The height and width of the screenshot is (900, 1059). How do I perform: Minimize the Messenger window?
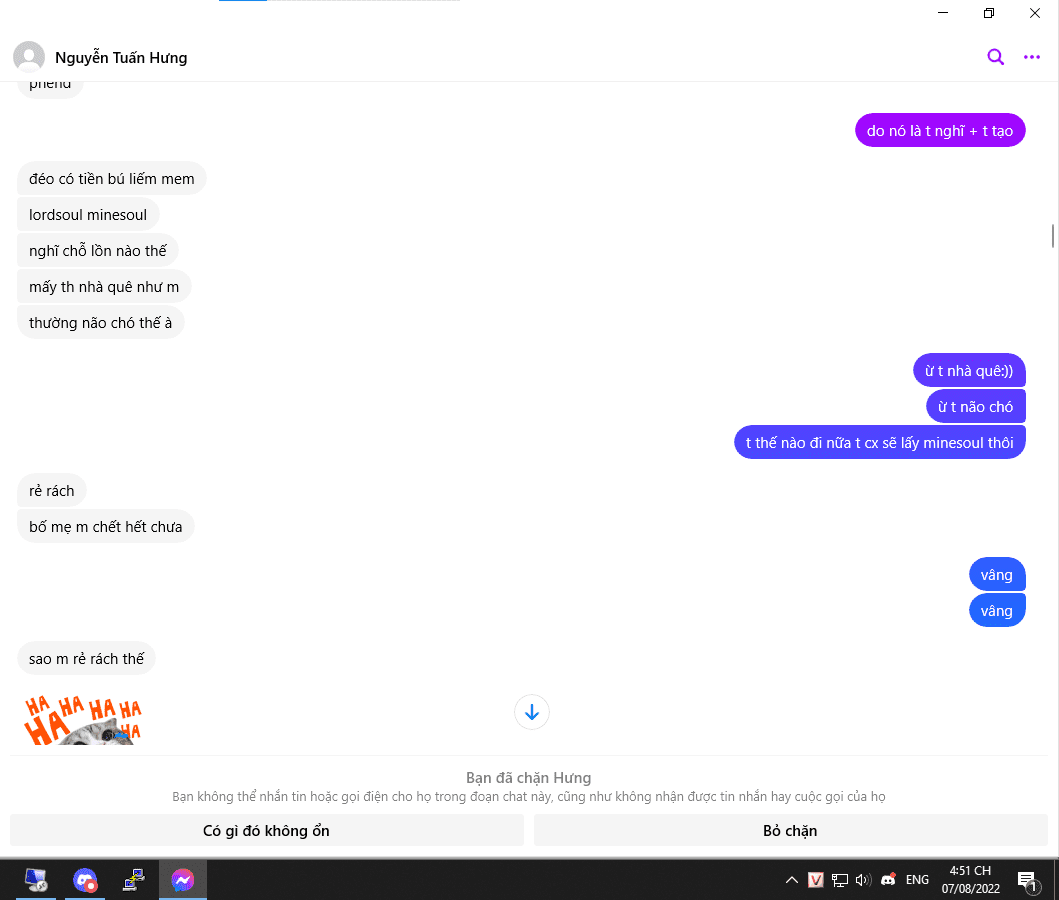coord(943,13)
